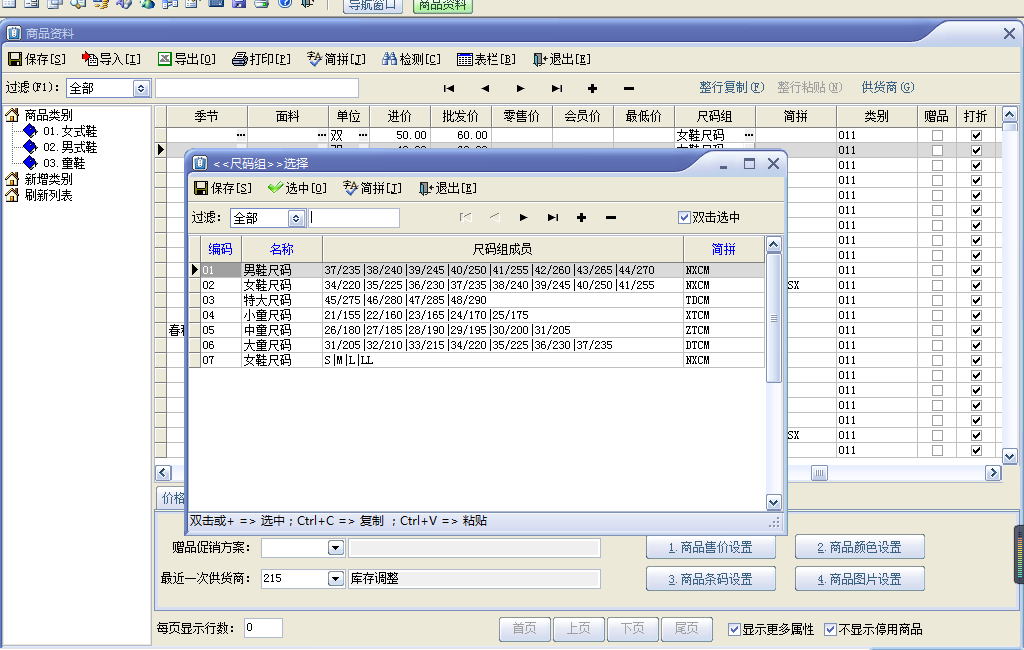Go to previous record in main navigator
1024x650 pixels.
(x=485, y=88)
